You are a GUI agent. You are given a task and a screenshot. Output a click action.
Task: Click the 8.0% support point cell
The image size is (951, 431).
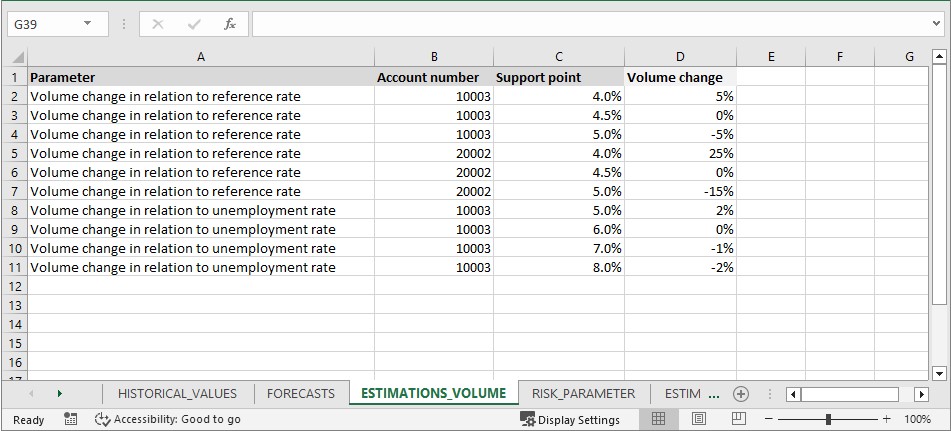(x=559, y=267)
